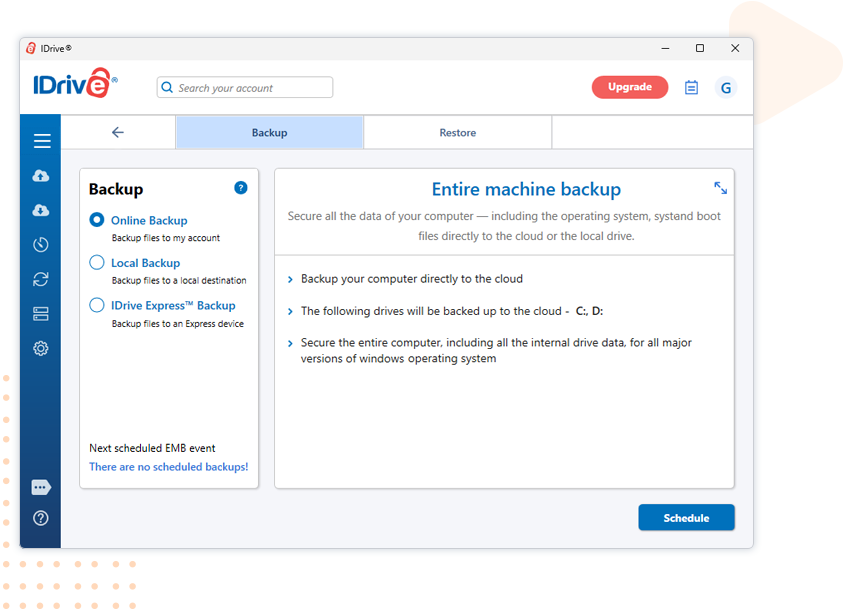Open the settings gear icon in sidebar
The image size is (845, 614).
click(x=41, y=348)
